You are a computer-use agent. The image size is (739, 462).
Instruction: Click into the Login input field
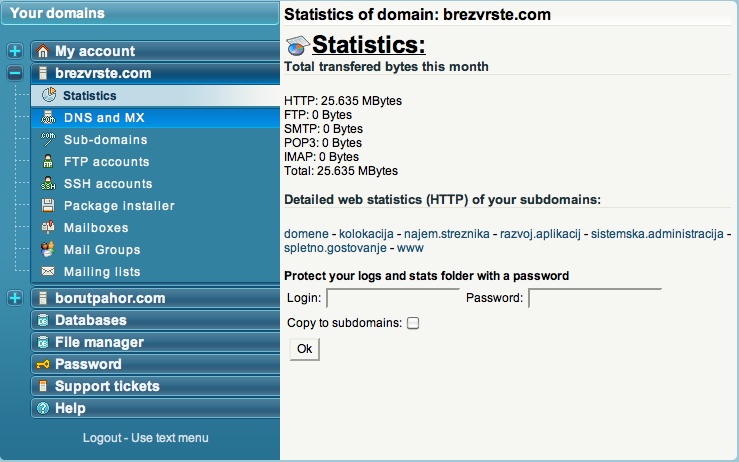pyautogui.click(x=392, y=298)
